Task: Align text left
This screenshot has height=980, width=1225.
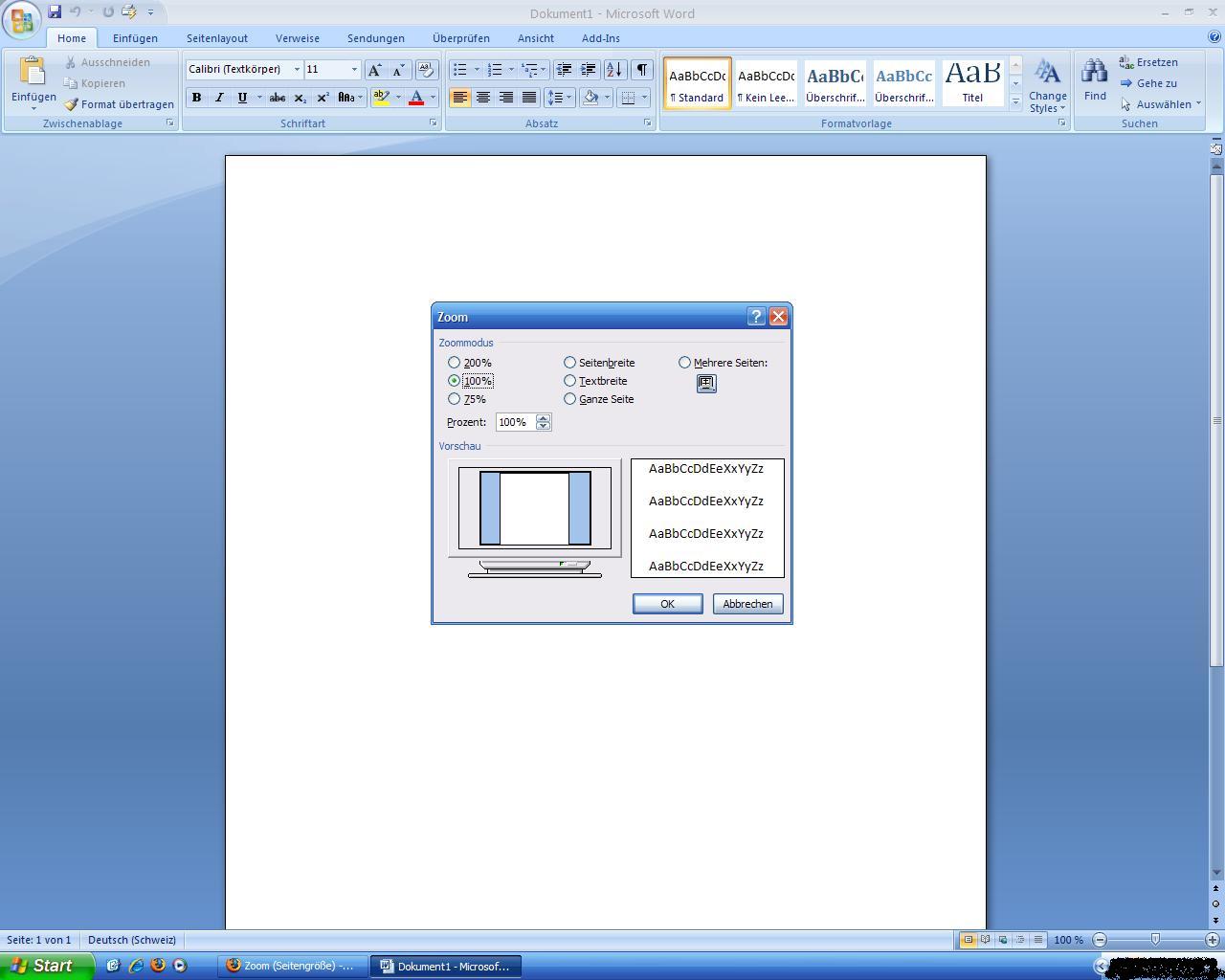Action: coord(460,98)
